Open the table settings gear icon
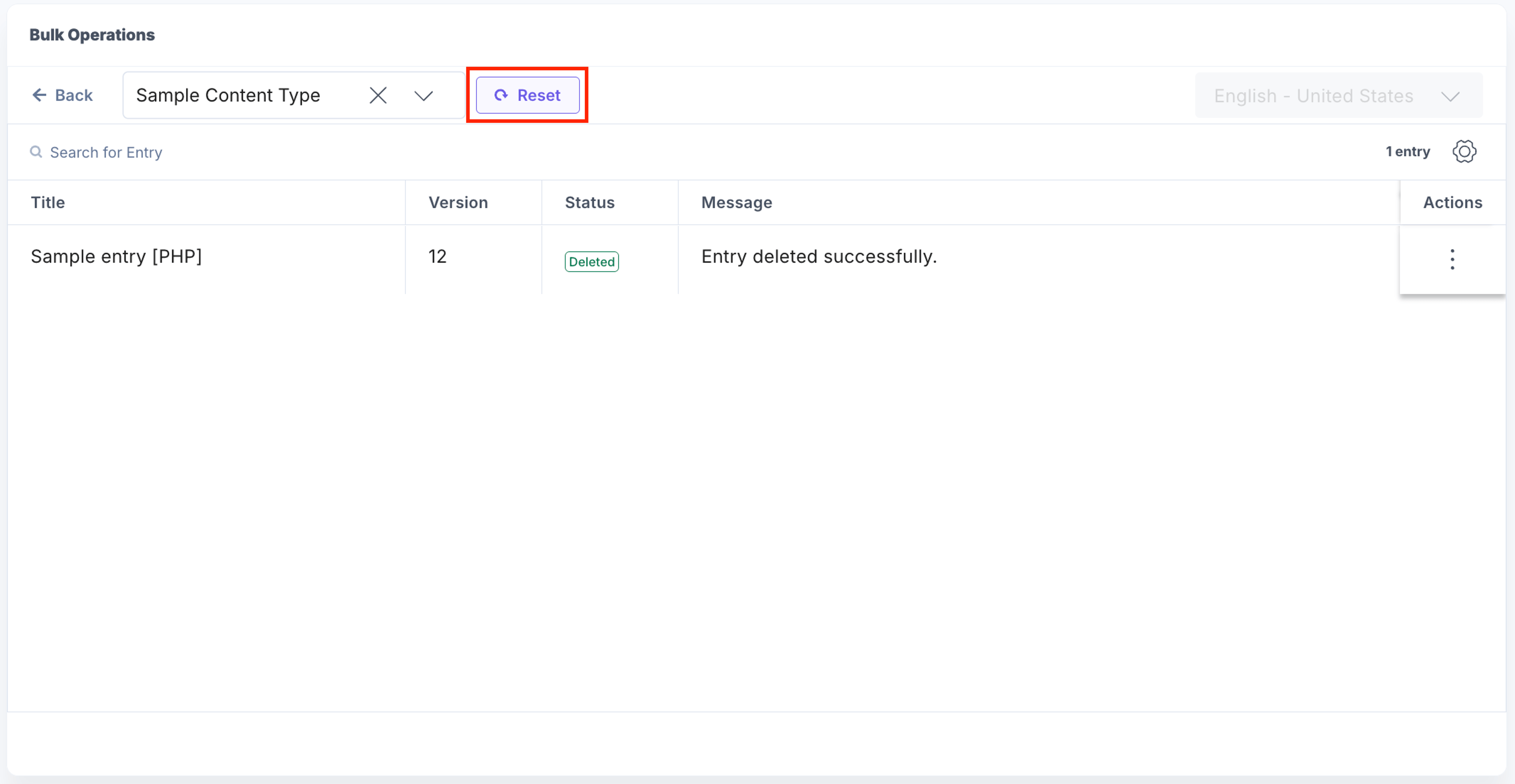Screen dimensions: 1515x784 1464,151
